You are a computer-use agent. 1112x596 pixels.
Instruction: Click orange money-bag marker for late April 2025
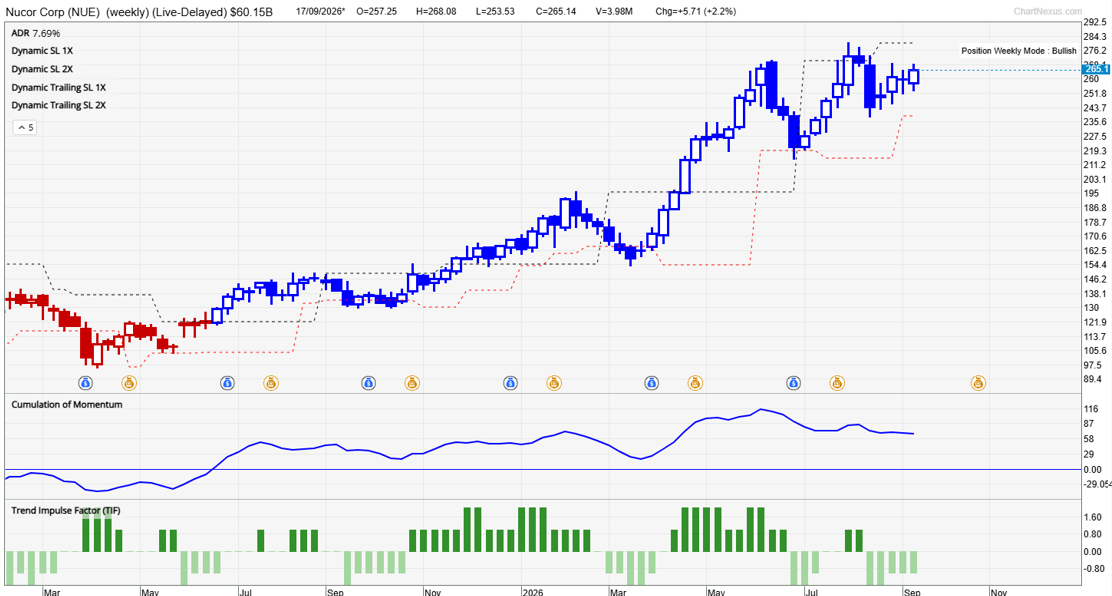point(129,383)
